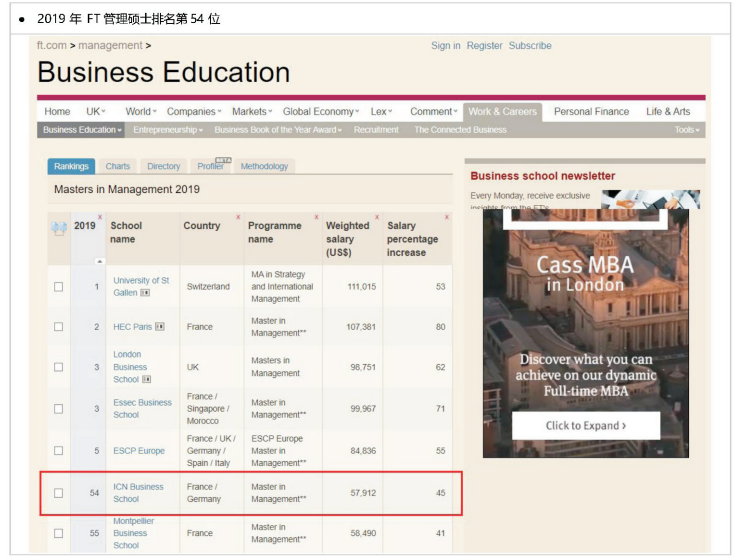Open profile icon next to HEC Paris
Viewport: 742px width, 556px height.
(160, 327)
